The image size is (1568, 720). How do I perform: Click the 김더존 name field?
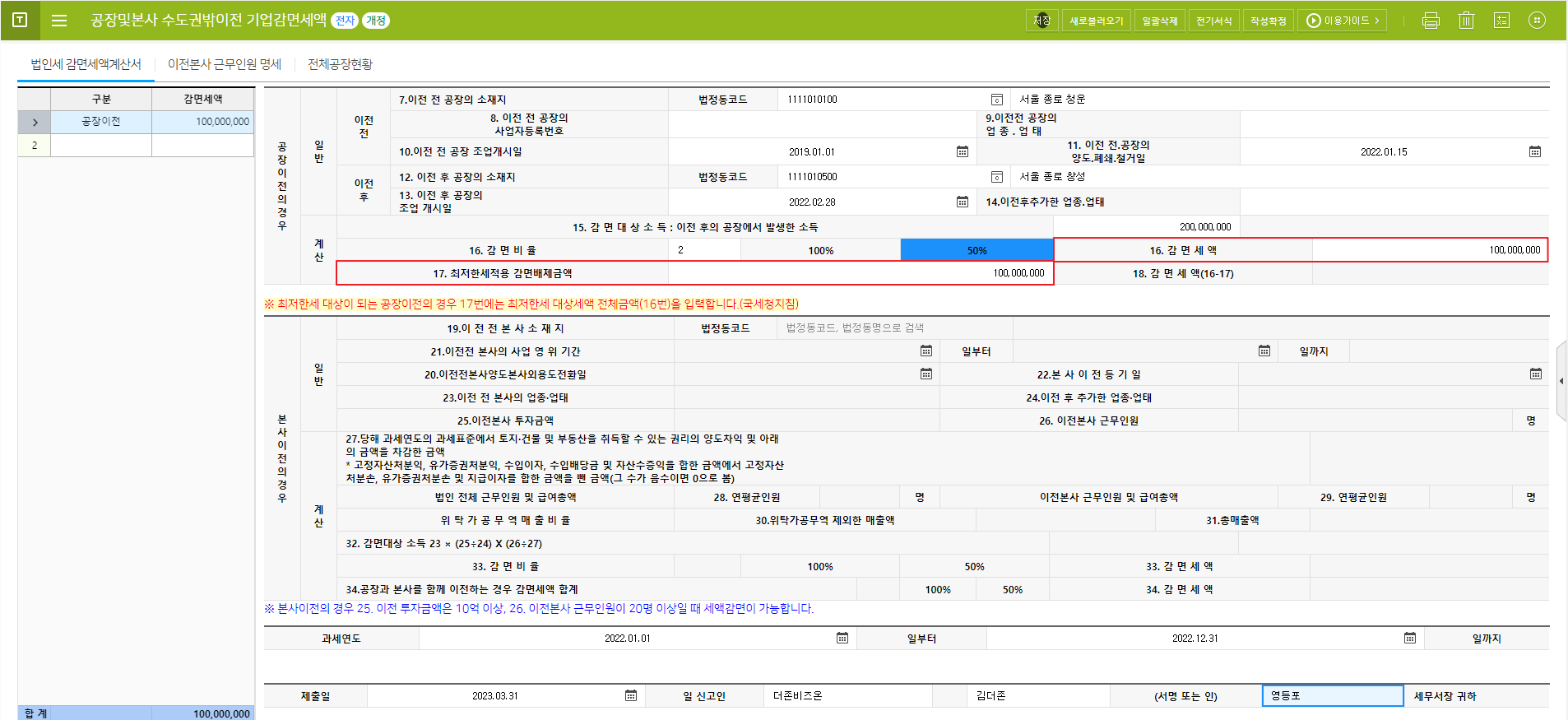pyautogui.click(x=1038, y=696)
